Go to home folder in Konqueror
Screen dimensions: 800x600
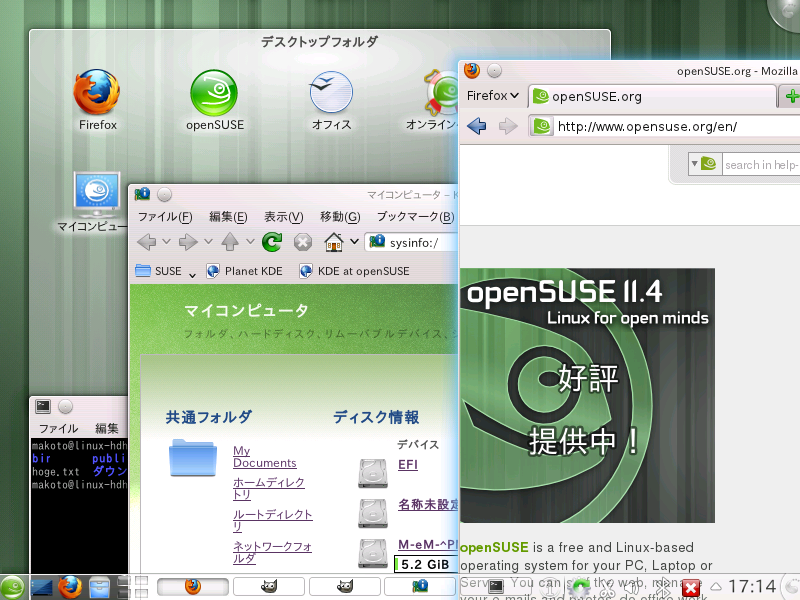pyautogui.click(x=334, y=242)
